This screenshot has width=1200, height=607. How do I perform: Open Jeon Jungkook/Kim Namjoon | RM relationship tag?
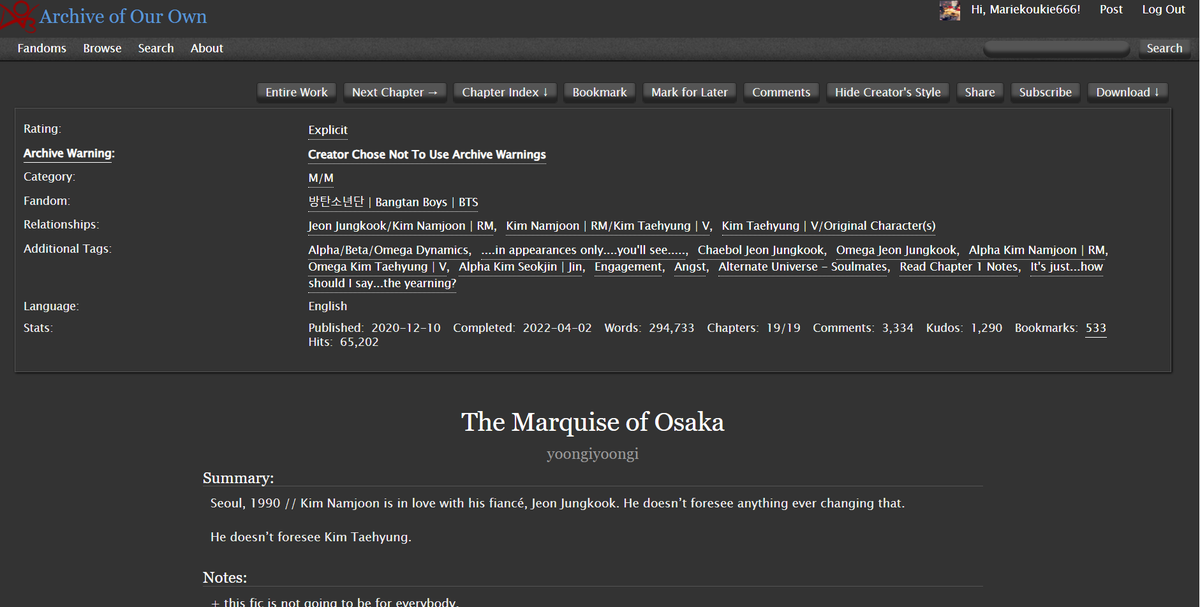point(401,227)
